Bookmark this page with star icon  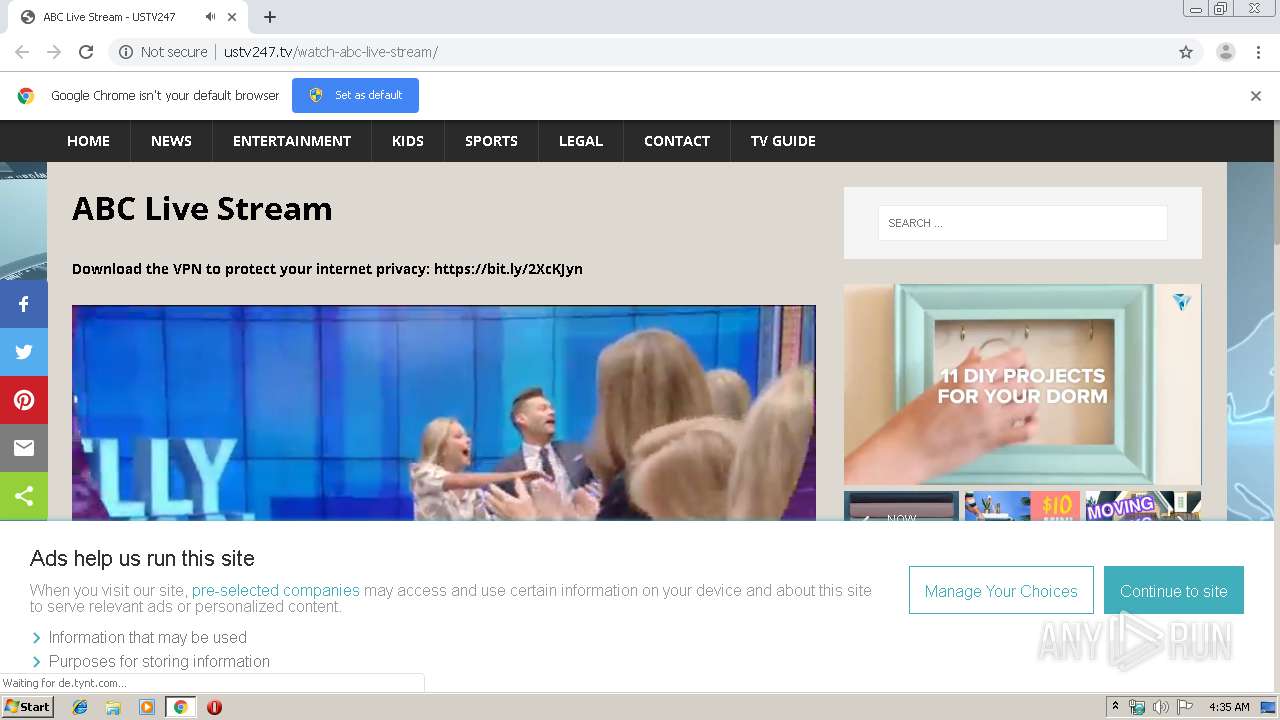coord(1186,52)
